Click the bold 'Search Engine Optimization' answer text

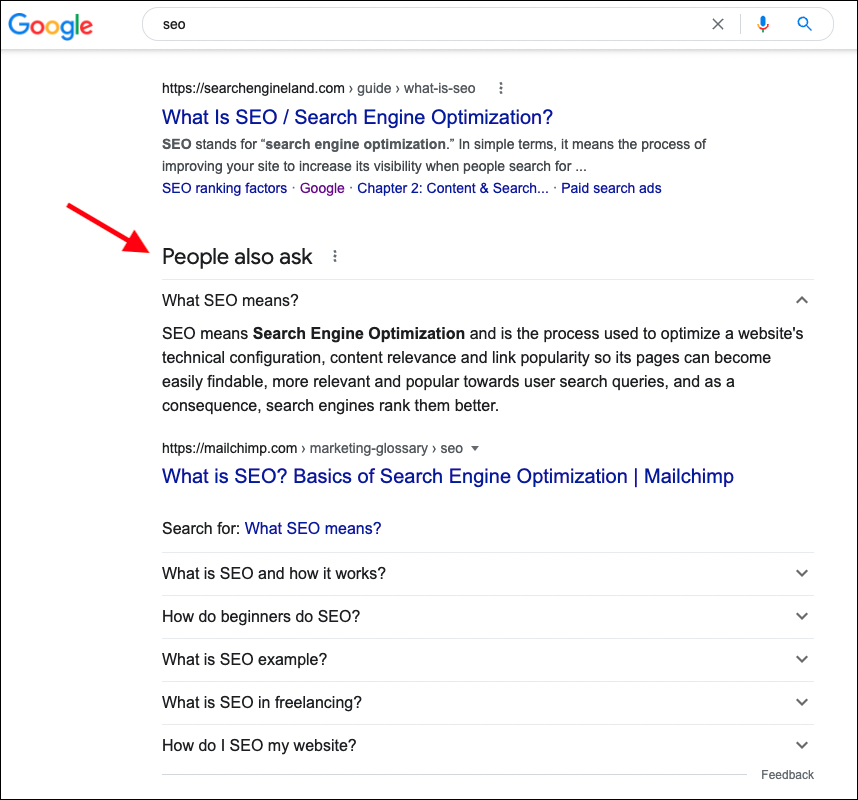pos(358,333)
